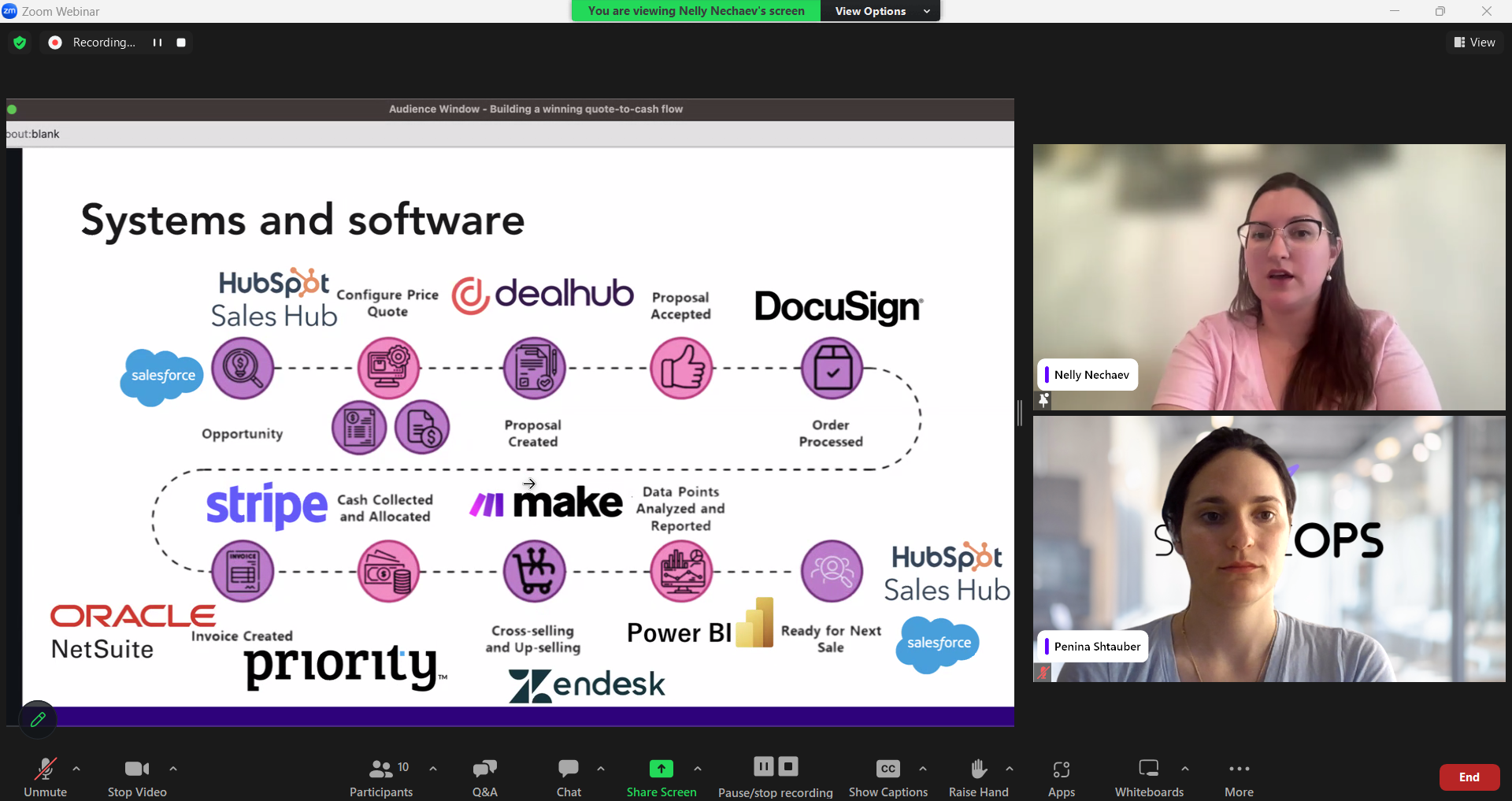
Task: Expand Whiteboards options chevron
Action: click(1185, 768)
